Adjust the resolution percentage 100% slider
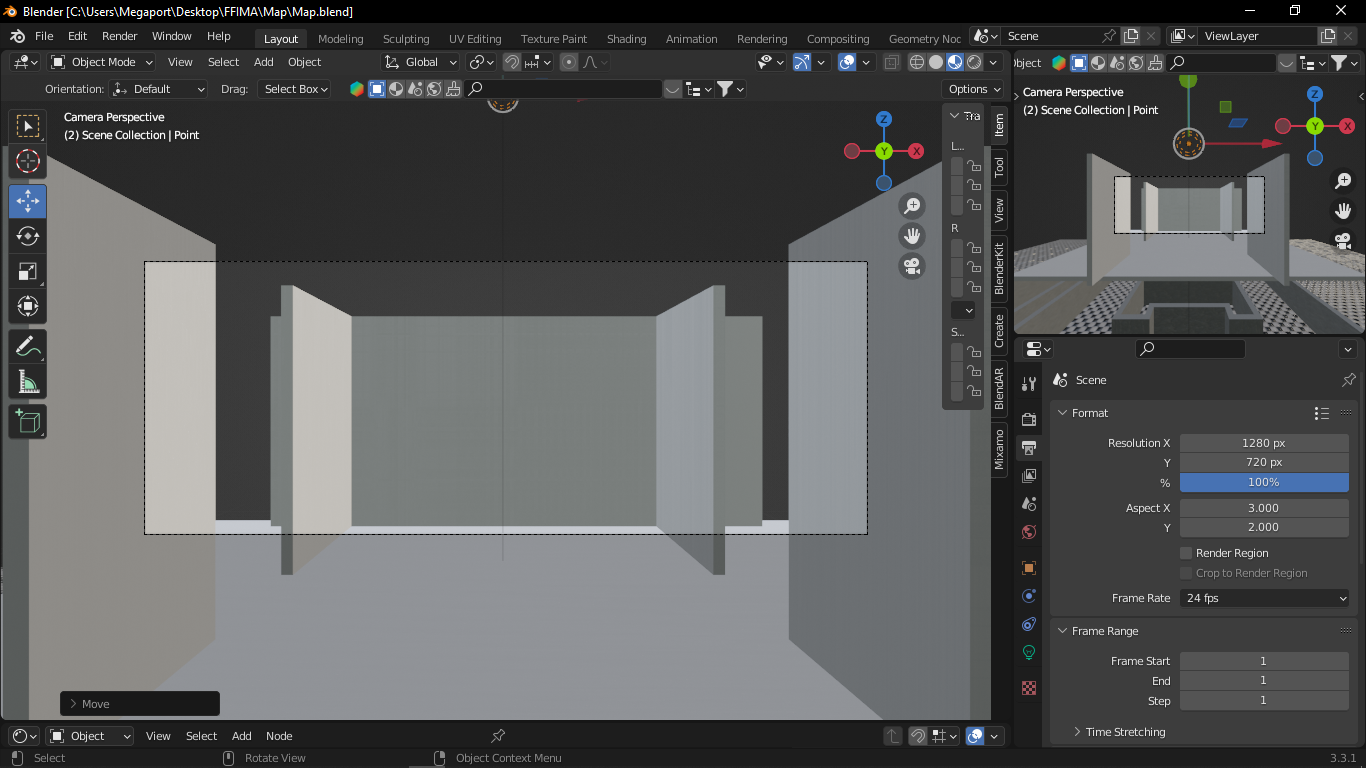This screenshot has width=1366, height=768. pyautogui.click(x=1264, y=482)
